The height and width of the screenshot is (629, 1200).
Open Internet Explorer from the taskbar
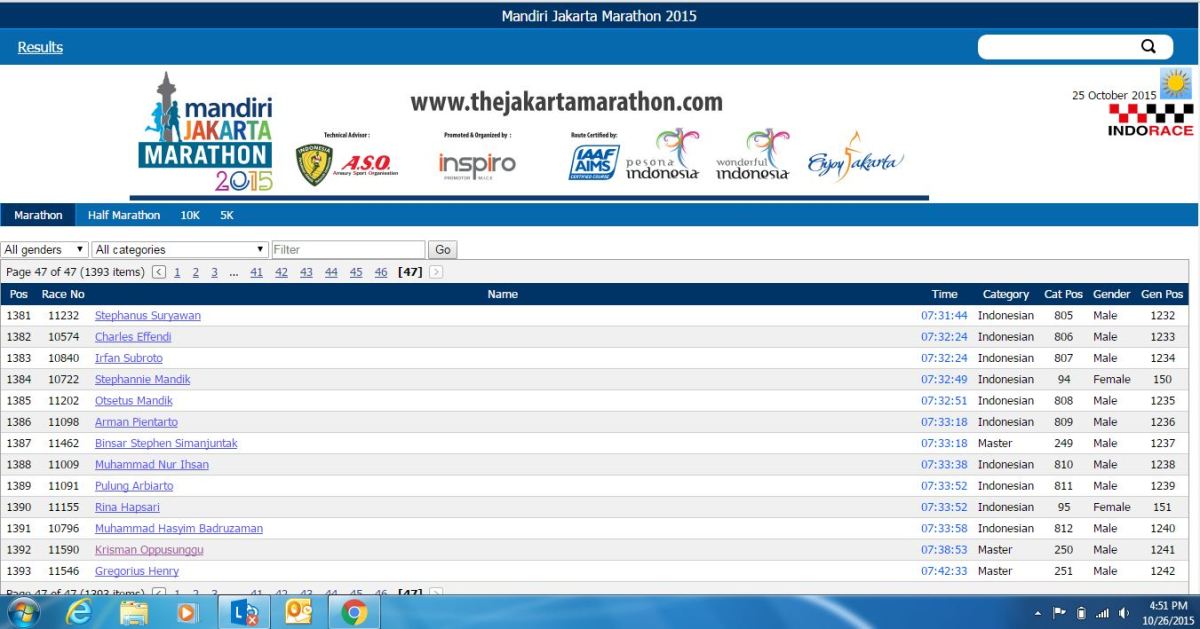pyautogui.click(x=78, y=612)
